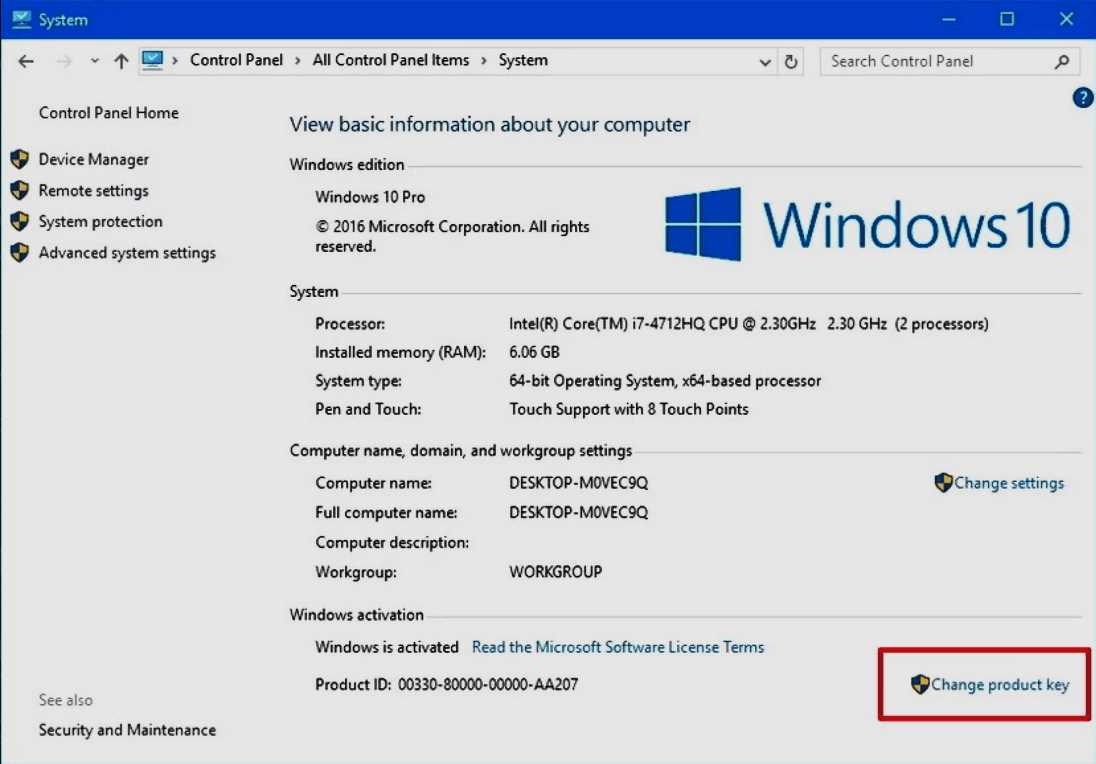
Task: Click the computer icon in address bar
Action: pos(152,60)
